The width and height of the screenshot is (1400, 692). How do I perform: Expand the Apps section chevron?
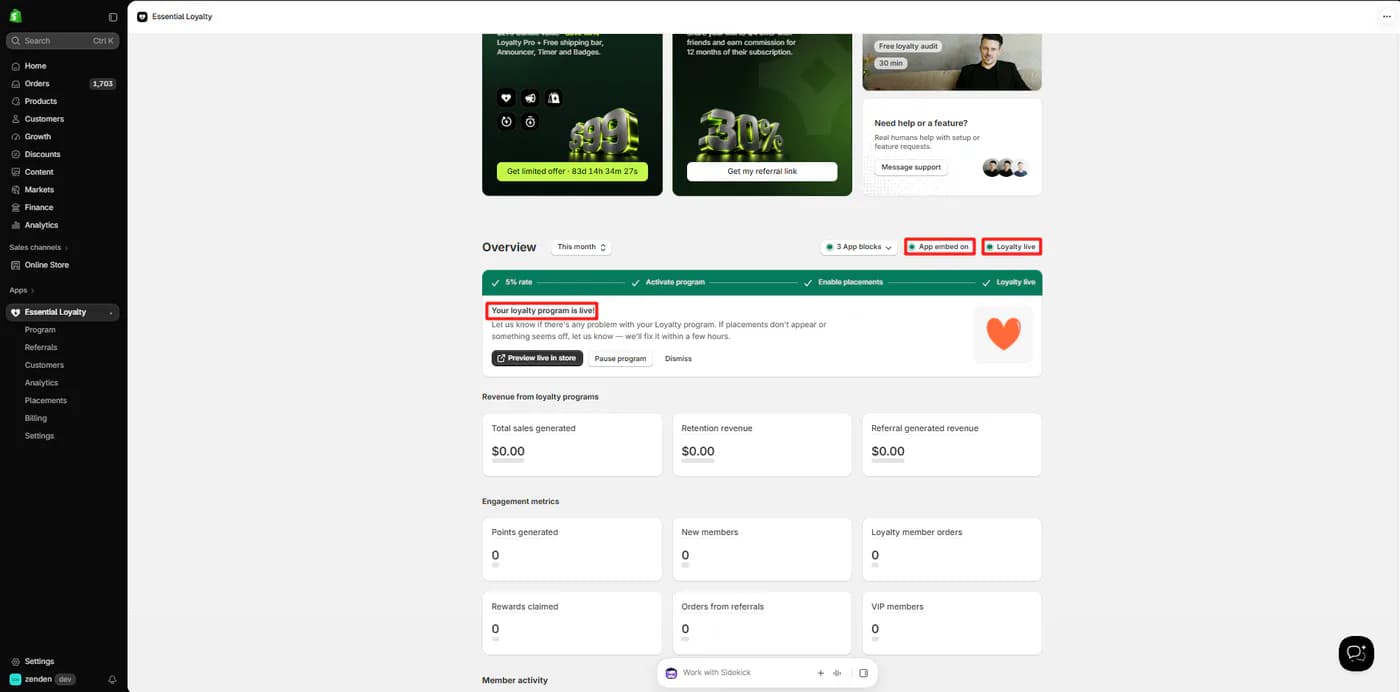(x=32, y=291)
